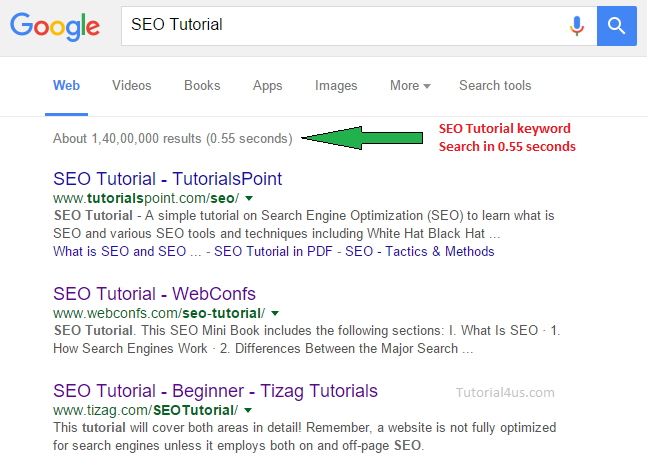This screenshot has height=471, width=648.
Task: Switch to the Videos tab
Action: 132,86
